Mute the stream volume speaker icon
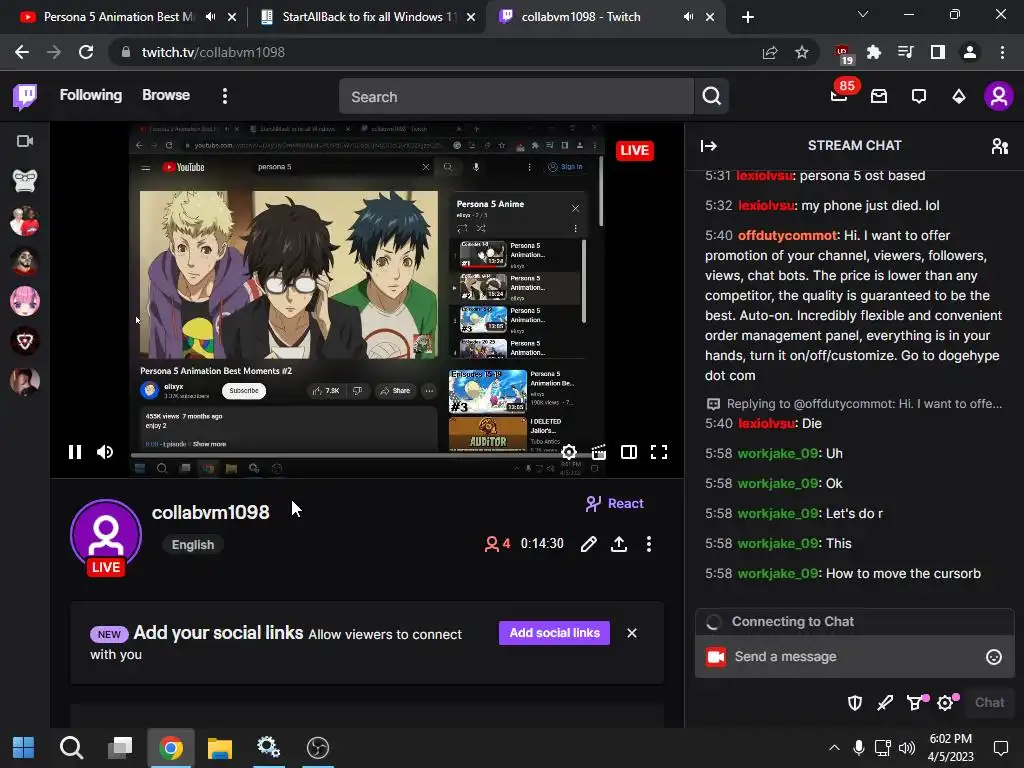1024x768 pixels. point(105,452)
